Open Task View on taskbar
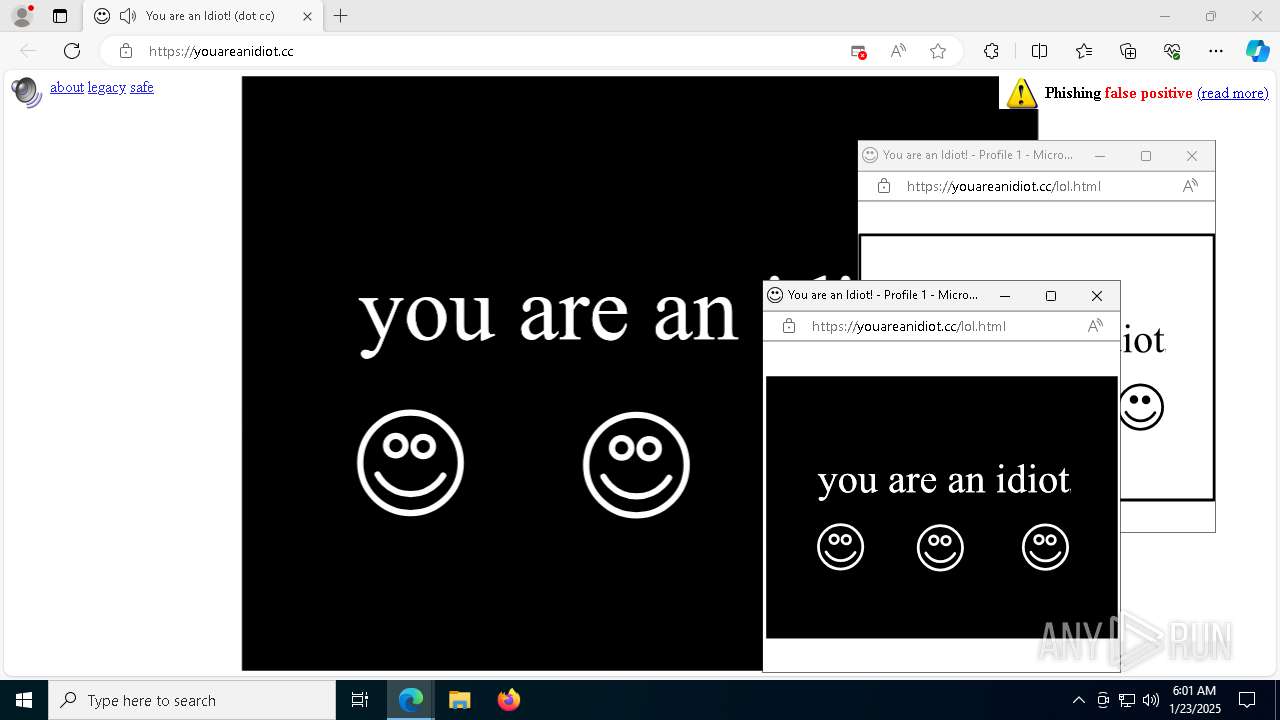Image resolution: width=1280 pixels, height=720 pixels. 360,700
